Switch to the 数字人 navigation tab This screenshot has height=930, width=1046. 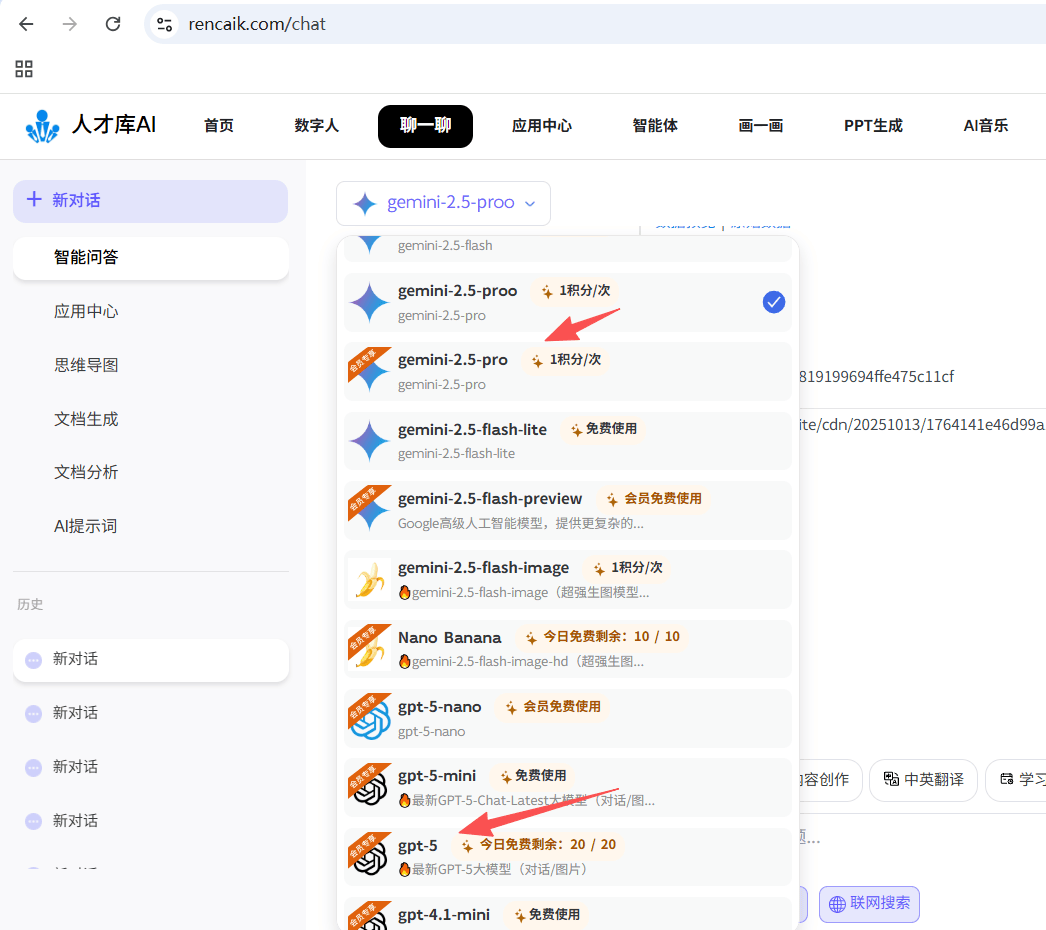tap(316, 126)
